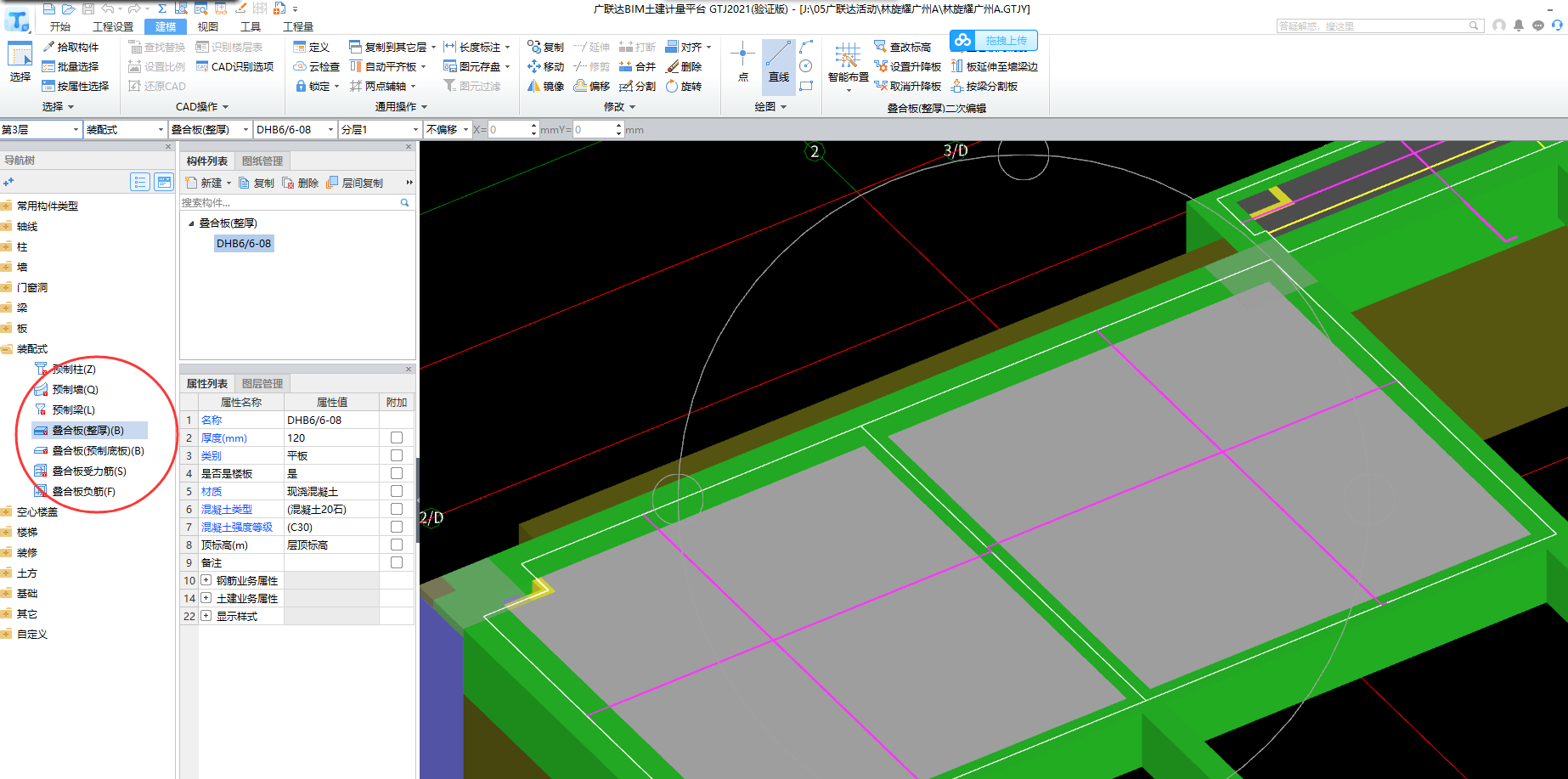
Task: Click the 删除 delete tool in ribbon
Action: [x=684, y=66]
